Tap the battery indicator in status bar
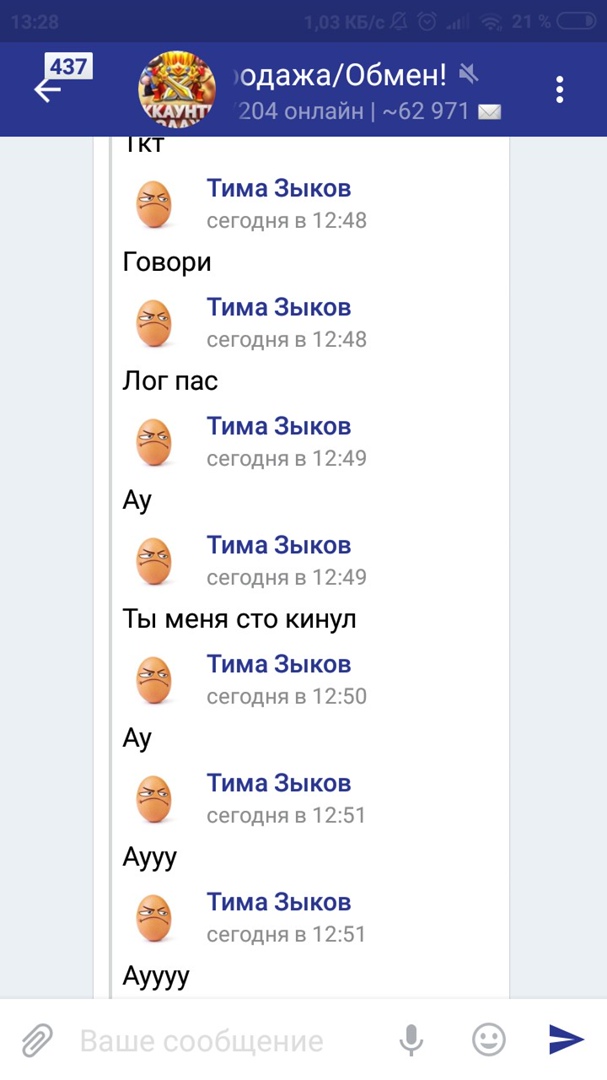The height and width of the screenshot is (1080, 607). coord(576,21)
